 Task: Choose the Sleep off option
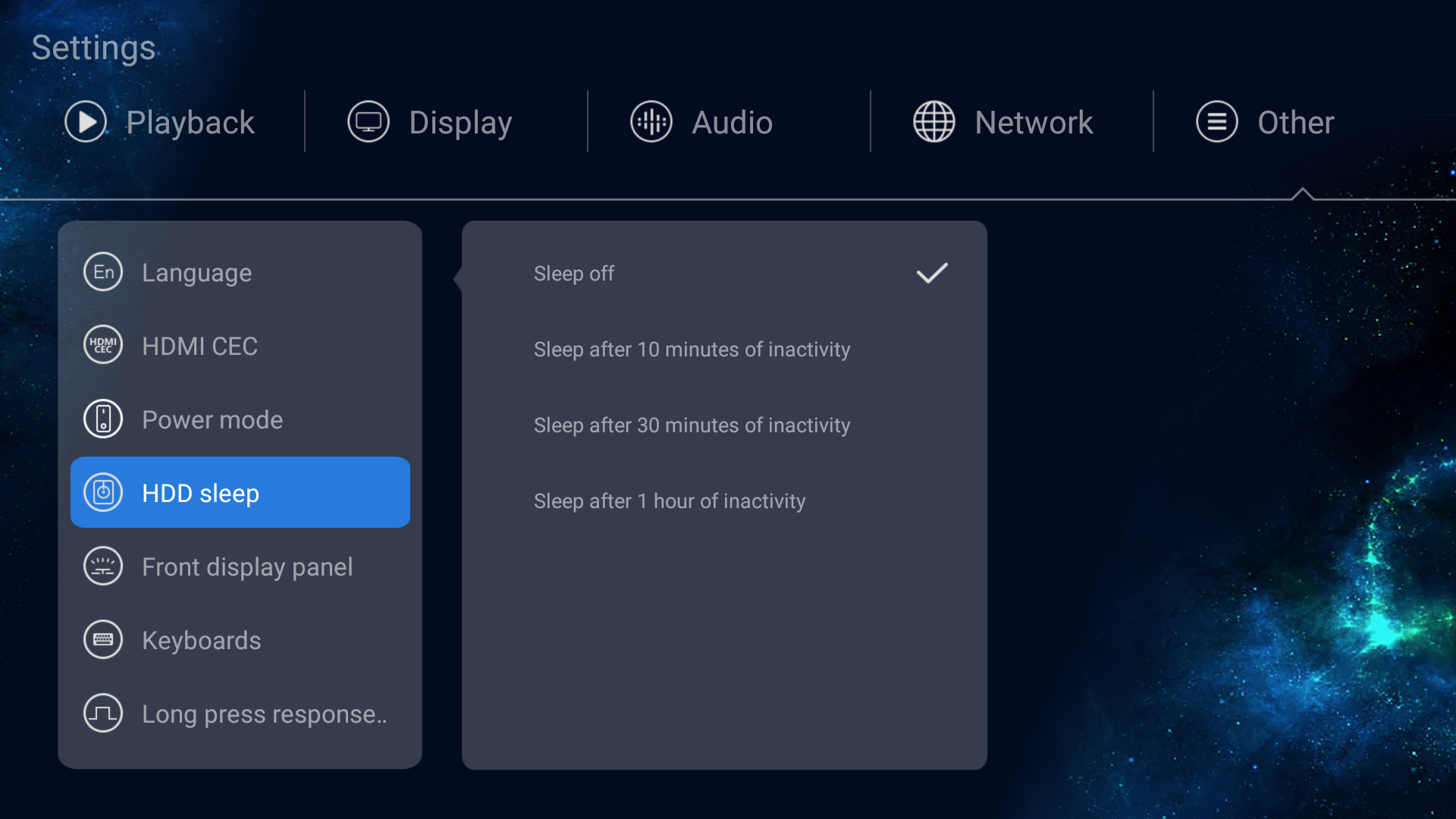724,274
